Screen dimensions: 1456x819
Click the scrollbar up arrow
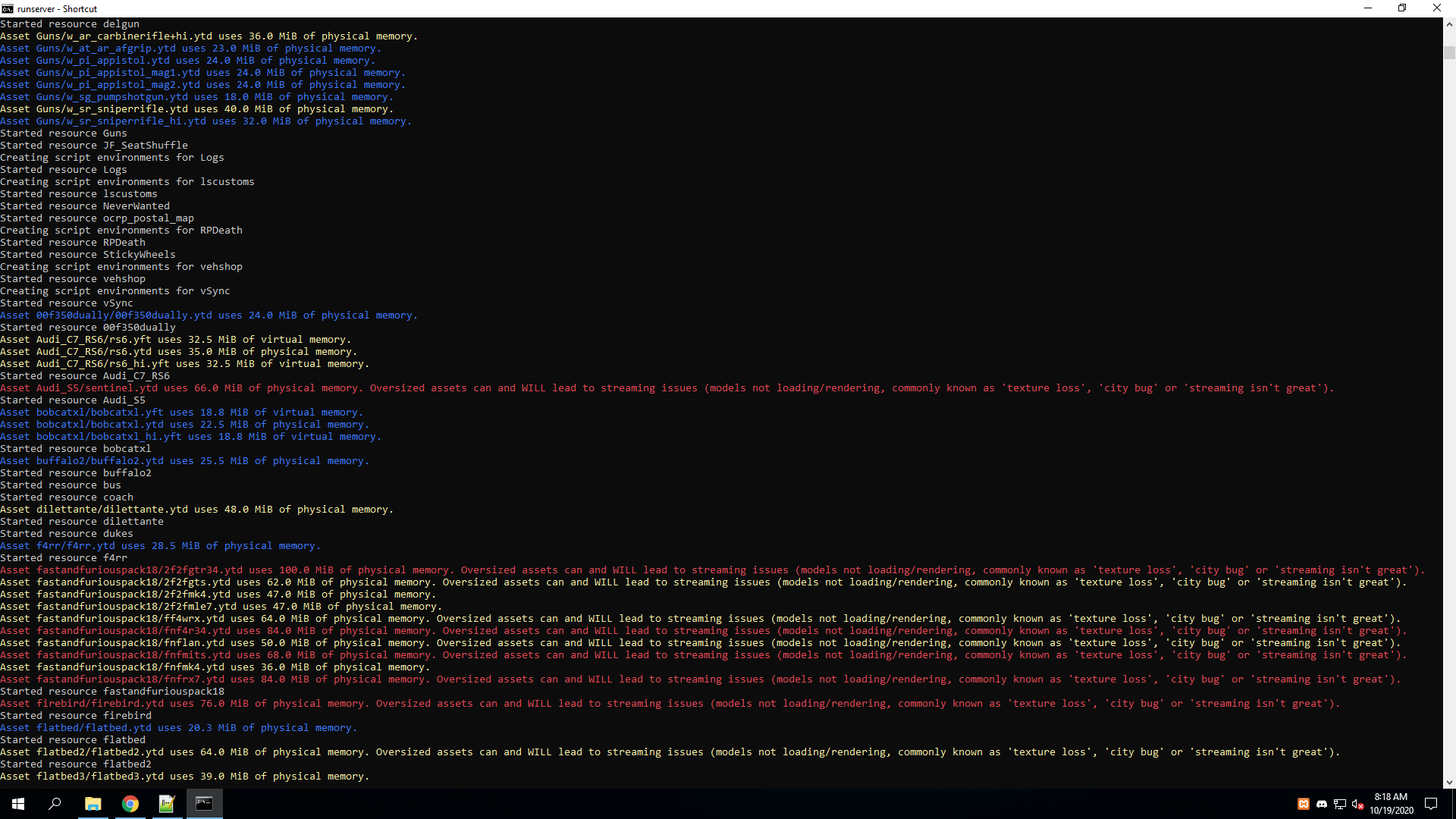1449,24
